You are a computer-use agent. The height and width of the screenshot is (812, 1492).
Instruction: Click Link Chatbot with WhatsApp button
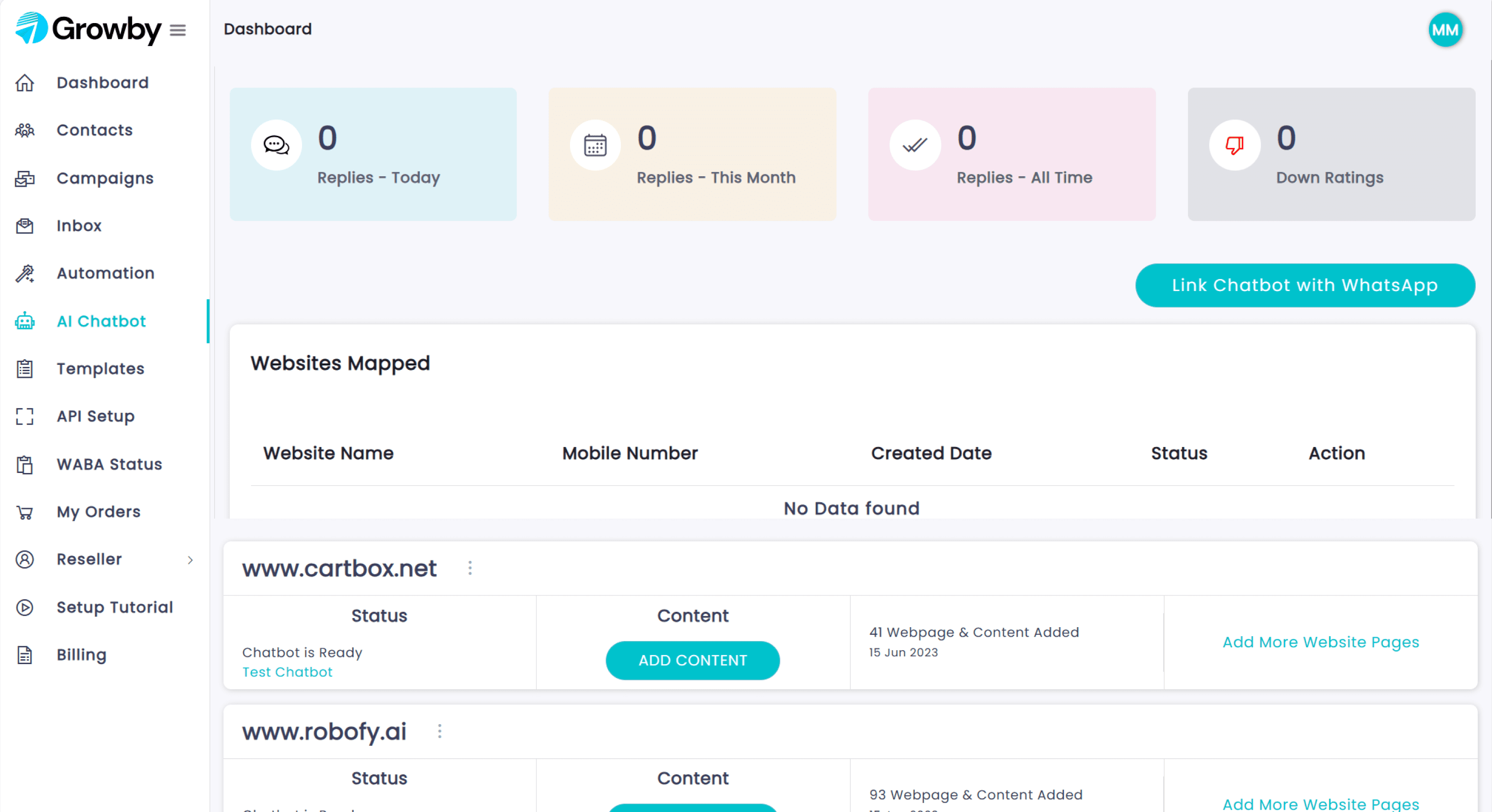point(1305,285)
